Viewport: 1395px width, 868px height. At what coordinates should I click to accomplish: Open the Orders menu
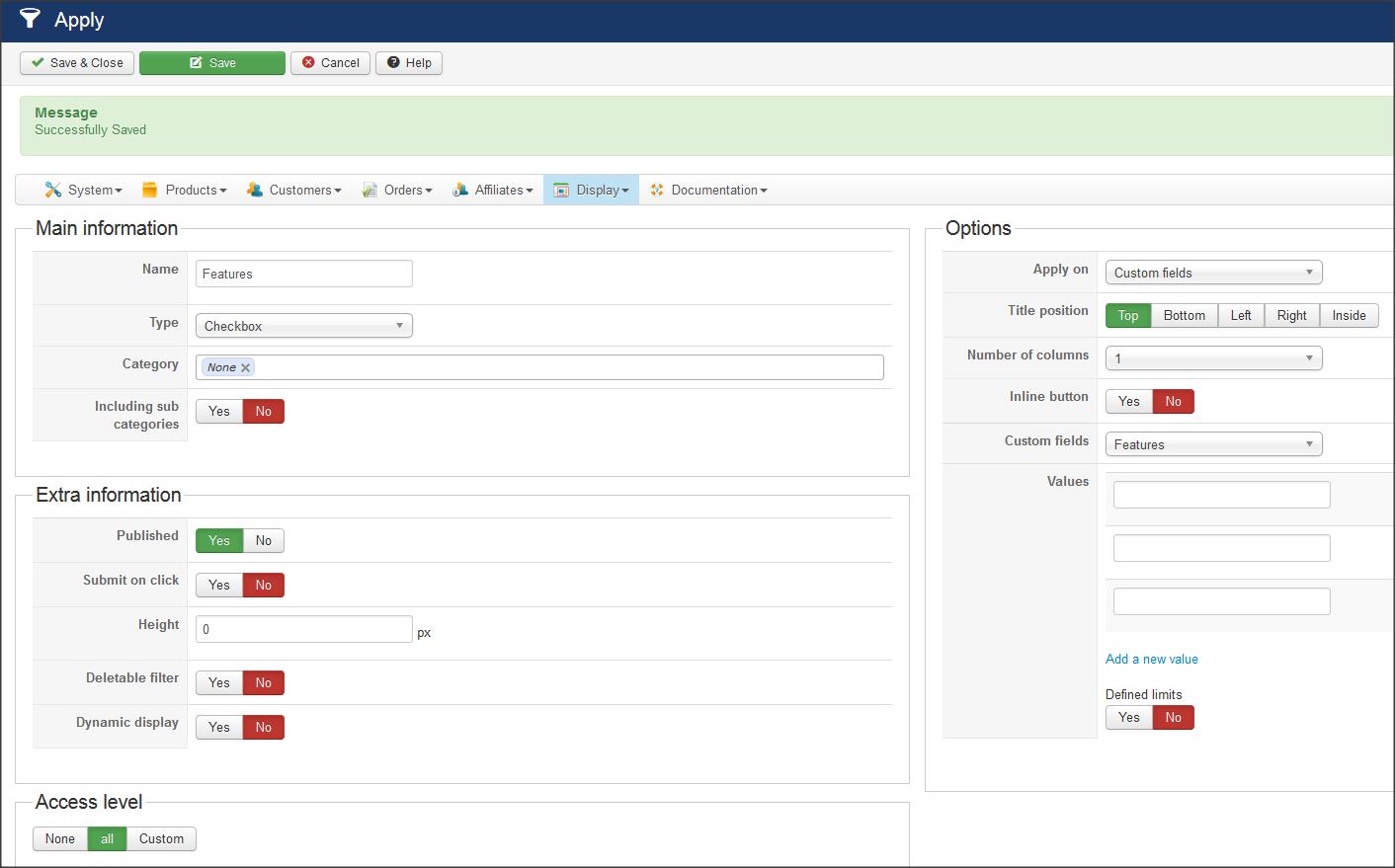[397, 190]
